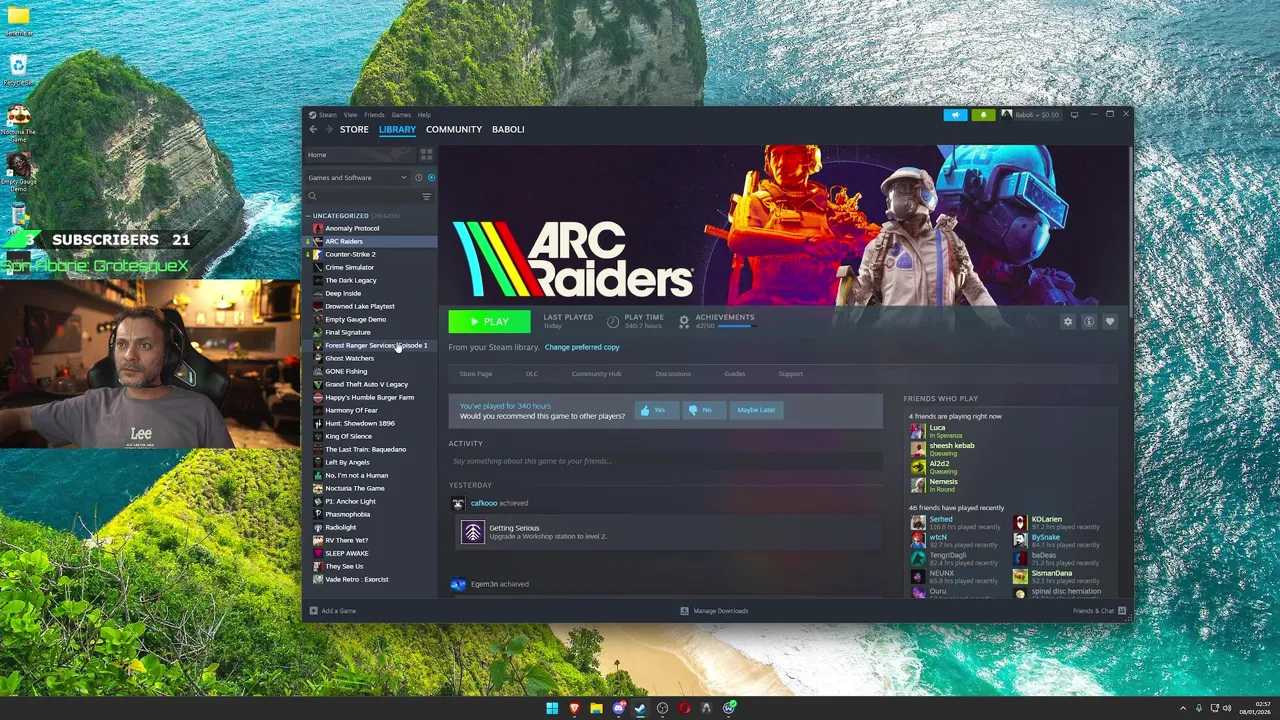Screen dimensions: 1280x720
Task: Click Change preferred copy link
Action: (582, 347)
